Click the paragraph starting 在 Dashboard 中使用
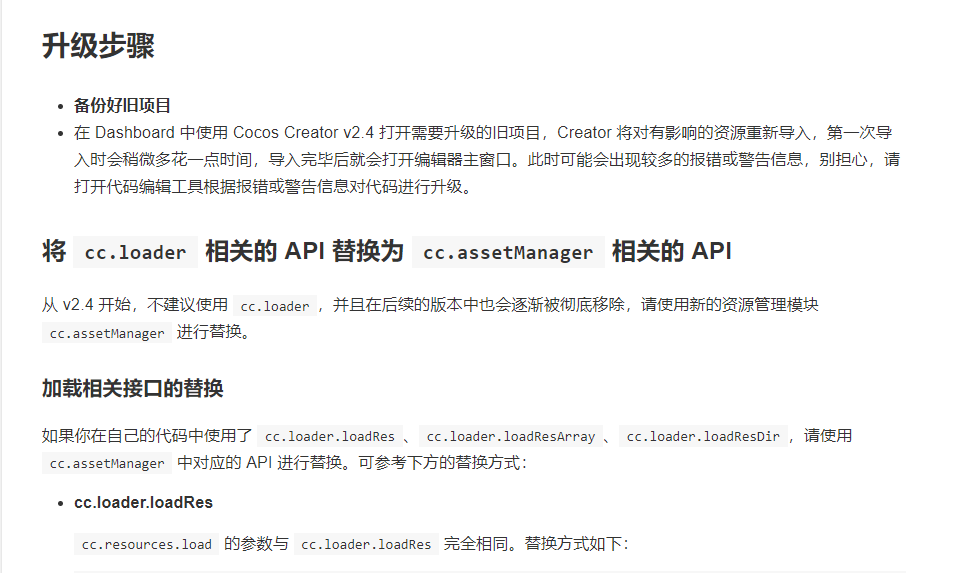The height and width of the screenshot is (573, 957). tap(486, 159)
